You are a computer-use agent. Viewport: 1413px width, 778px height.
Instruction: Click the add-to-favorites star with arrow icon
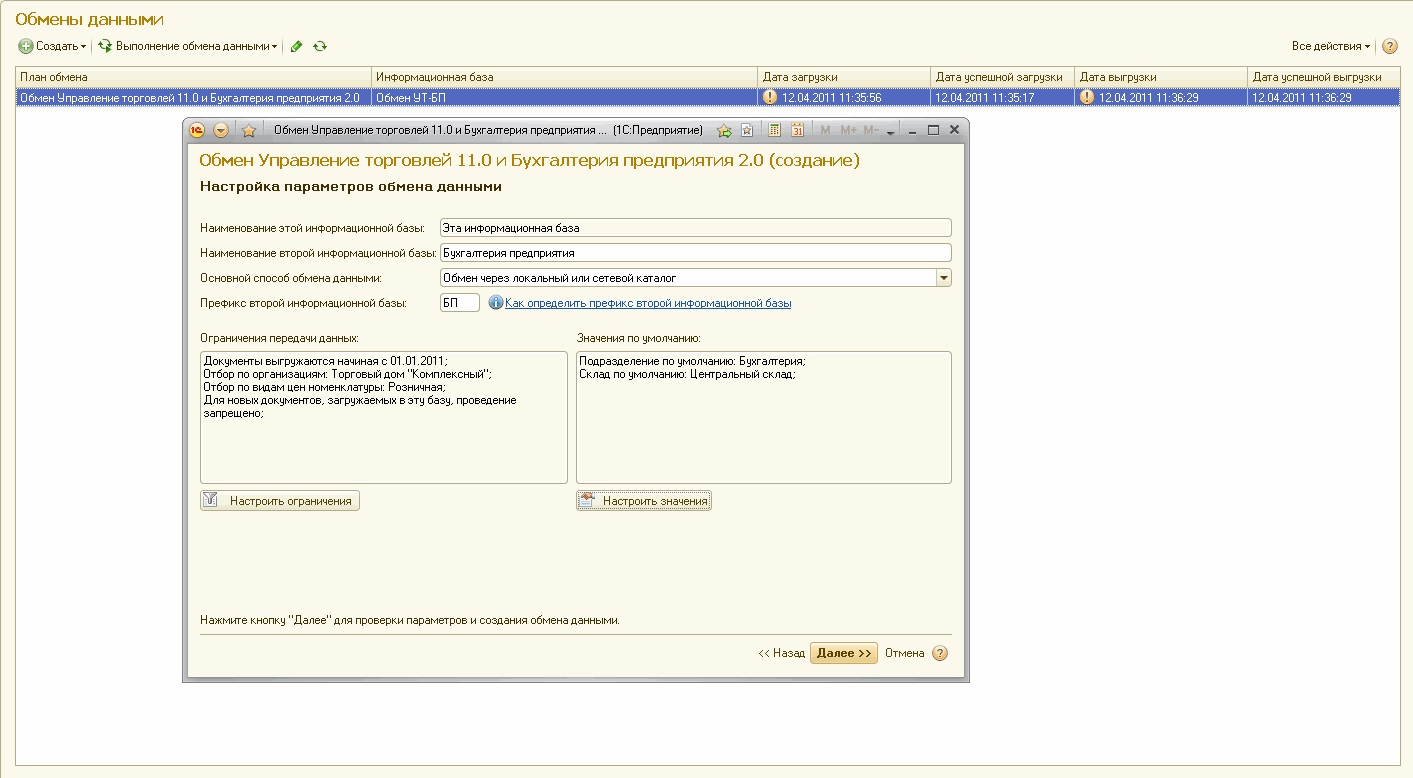pos(724,130)
